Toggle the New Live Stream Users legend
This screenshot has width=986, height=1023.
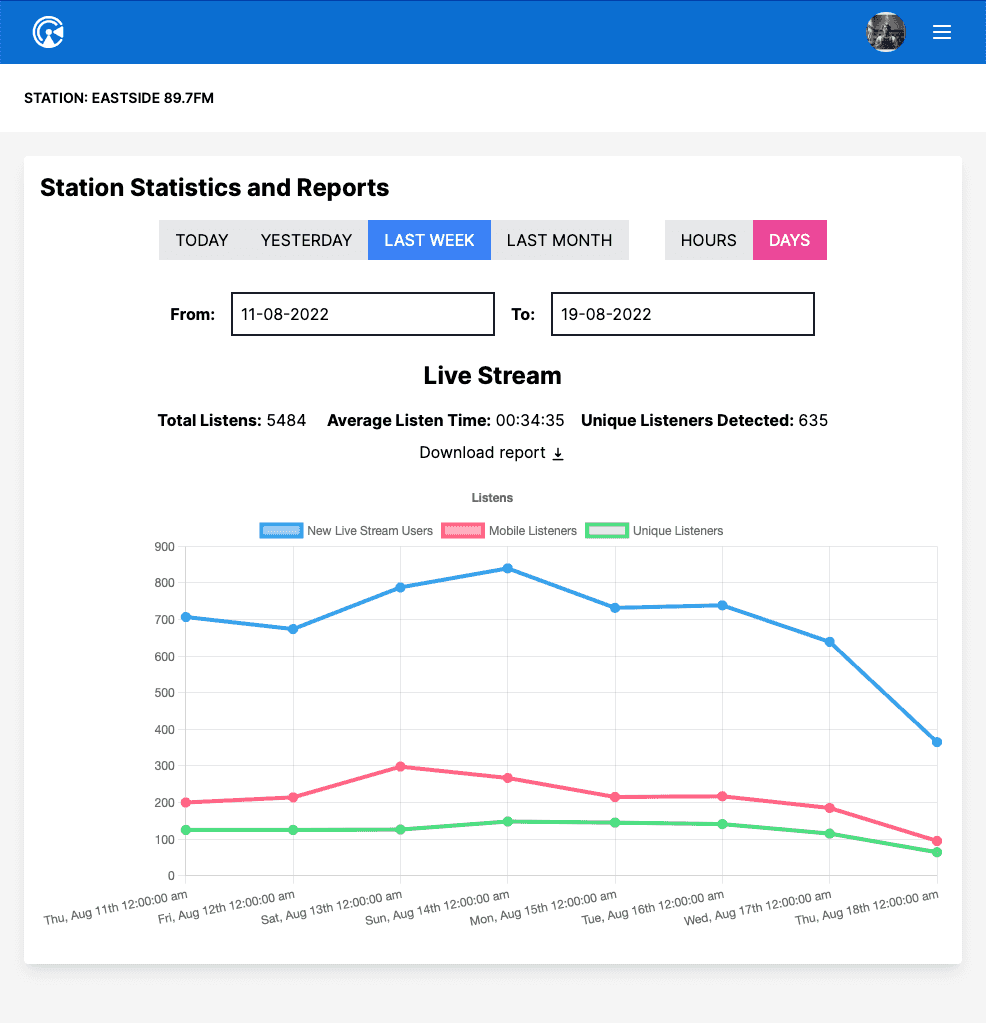pos(346,531)
